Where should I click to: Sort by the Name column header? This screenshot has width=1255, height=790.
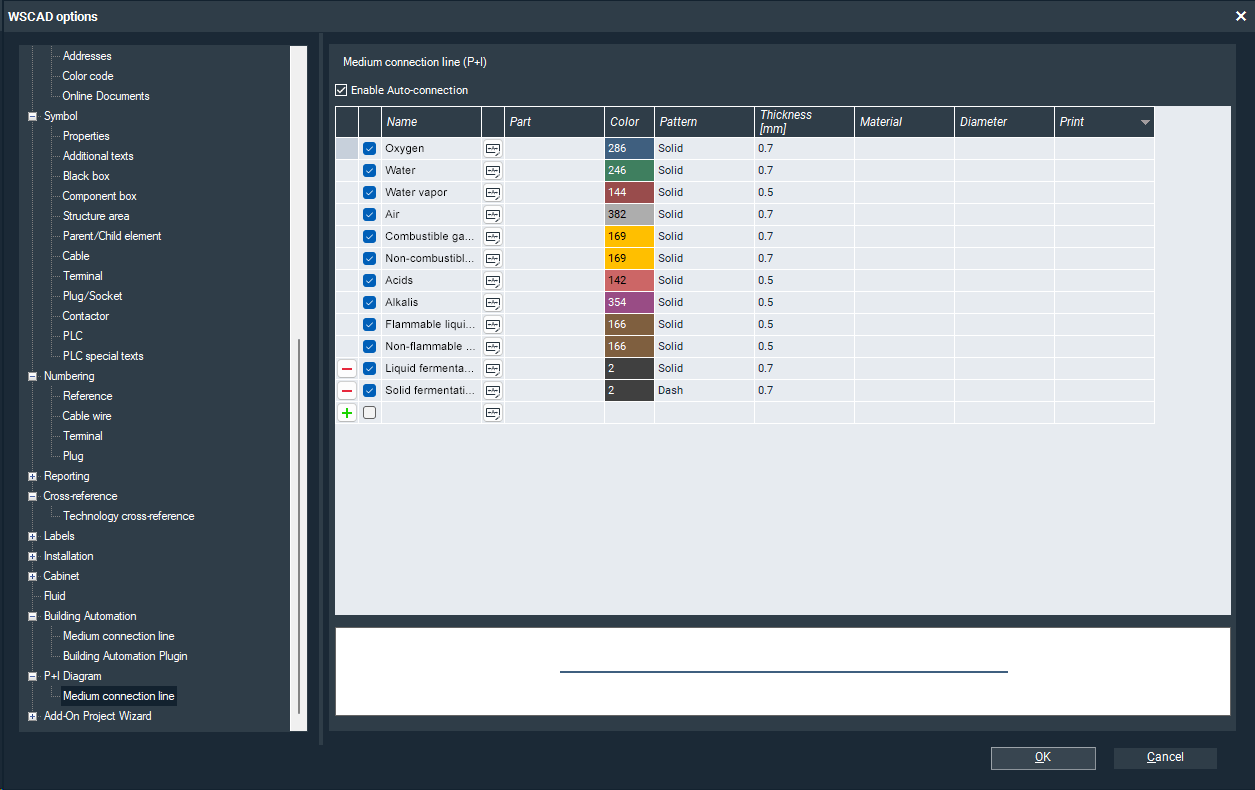[x=431, y=122]
